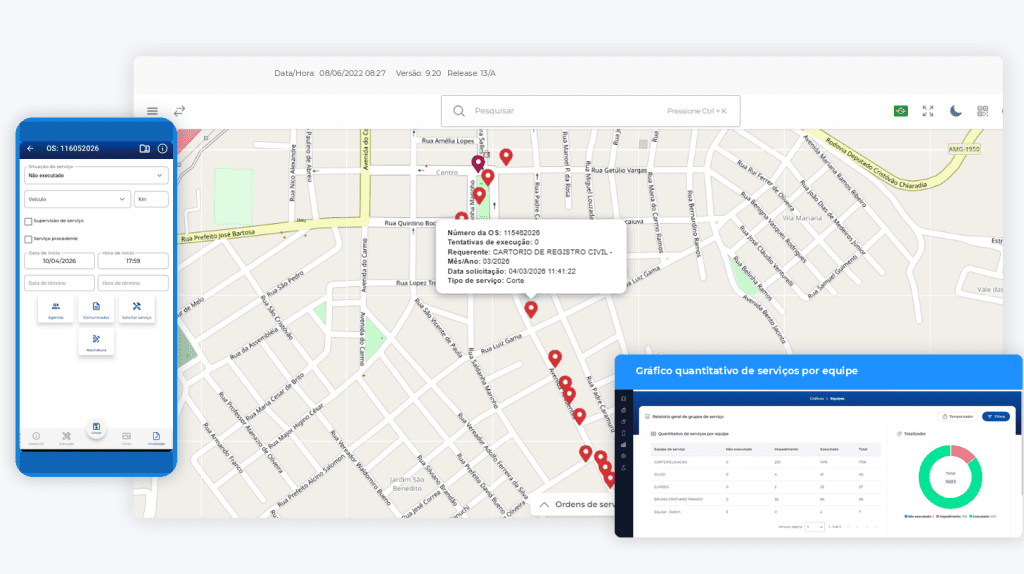Click the Filtros button in report

tap(994, 415)
